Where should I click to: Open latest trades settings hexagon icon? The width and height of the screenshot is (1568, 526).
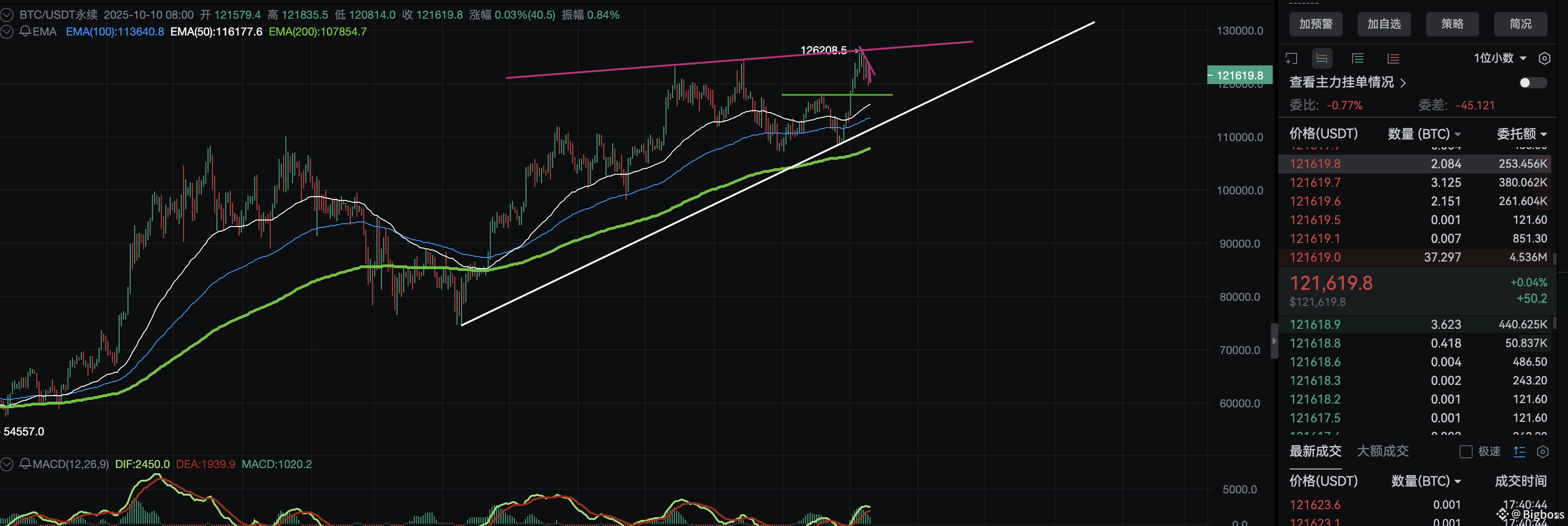tap(1542, 452)
